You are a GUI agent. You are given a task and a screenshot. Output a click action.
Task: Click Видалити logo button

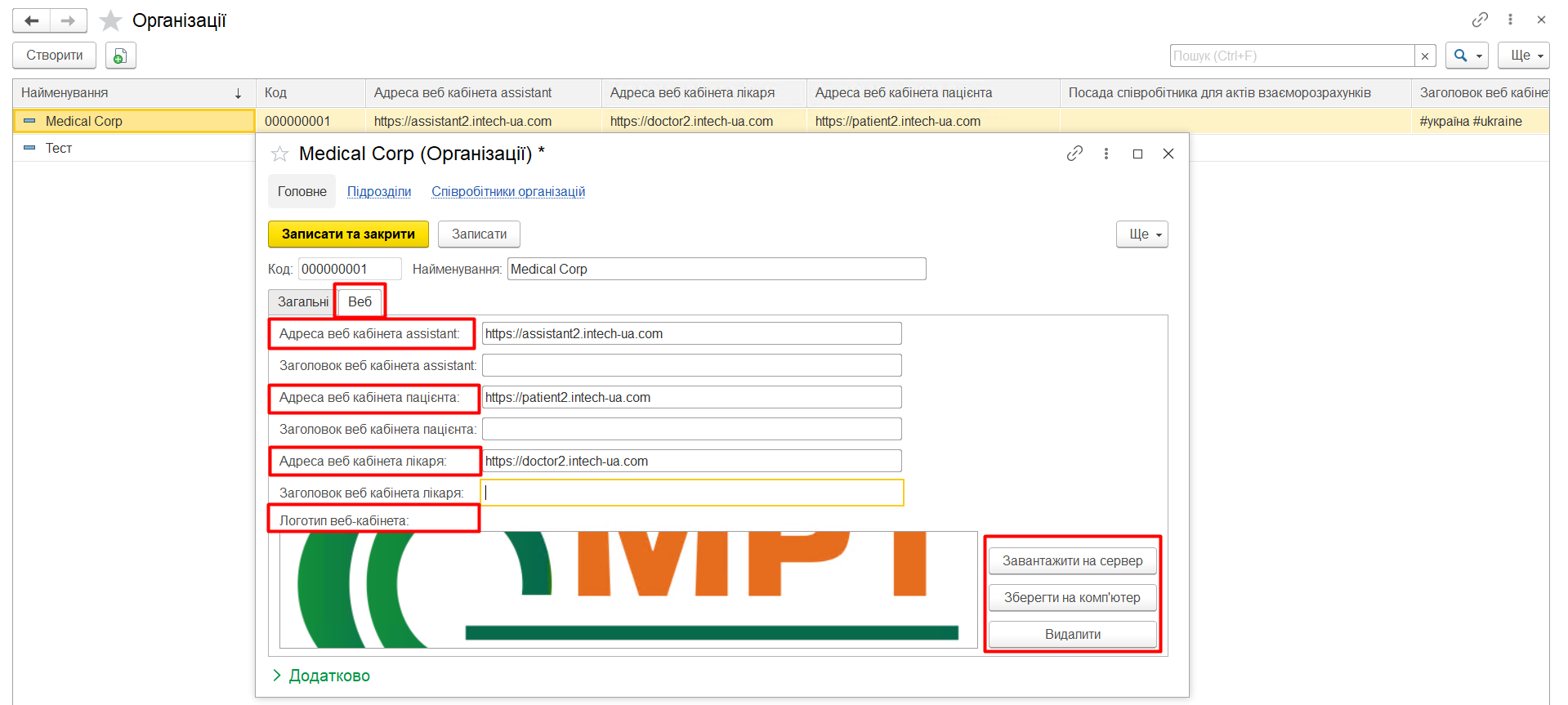1072,634
